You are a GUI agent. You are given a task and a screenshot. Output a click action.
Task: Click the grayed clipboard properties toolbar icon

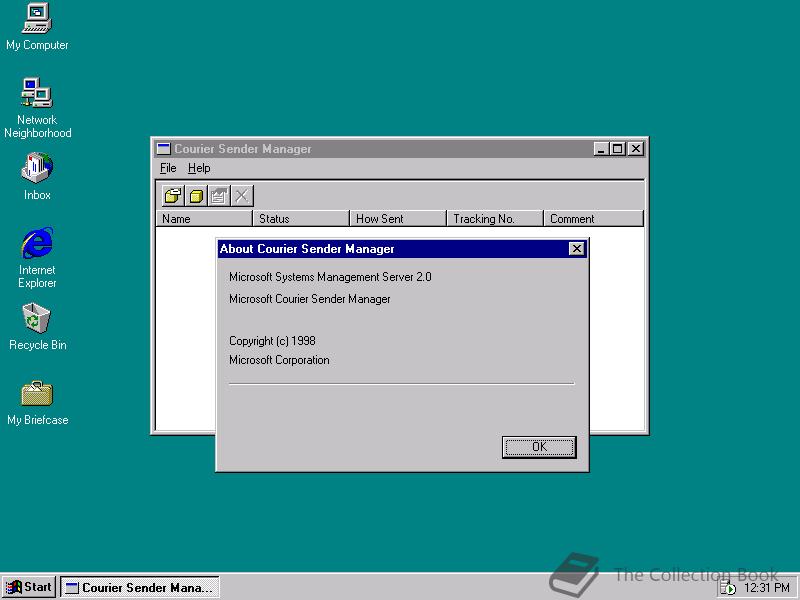(x=219, y=195)
